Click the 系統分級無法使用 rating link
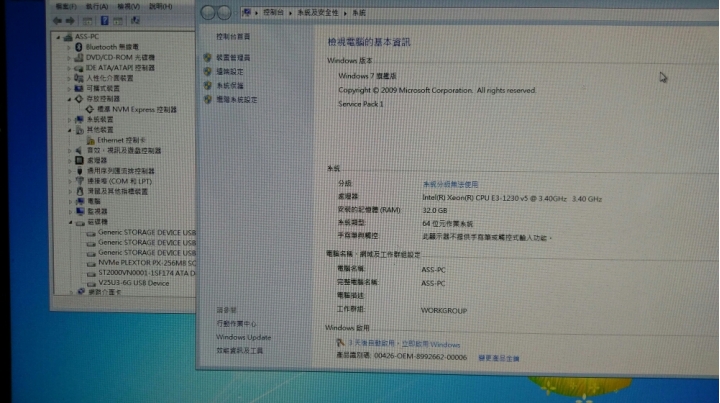720x403 pixels. pos(450,184)
